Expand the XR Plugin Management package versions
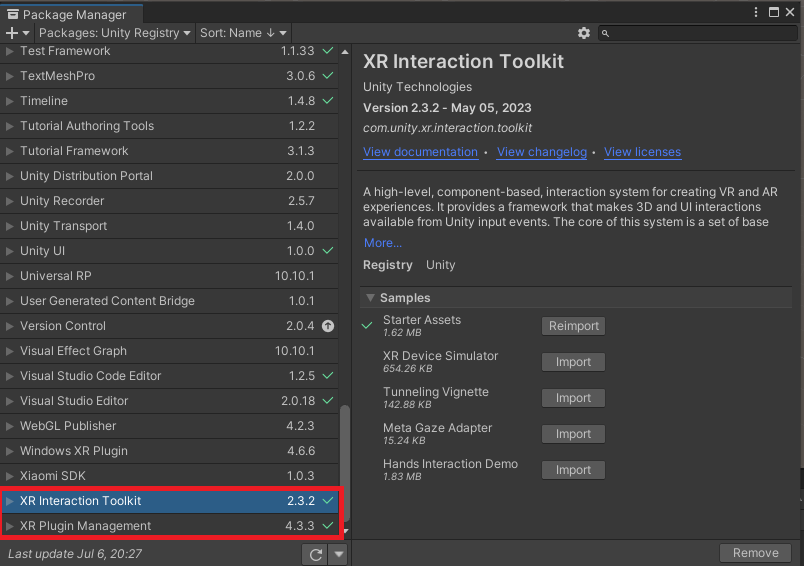Viewport: 804px width, 569px height. coord(9,526)
